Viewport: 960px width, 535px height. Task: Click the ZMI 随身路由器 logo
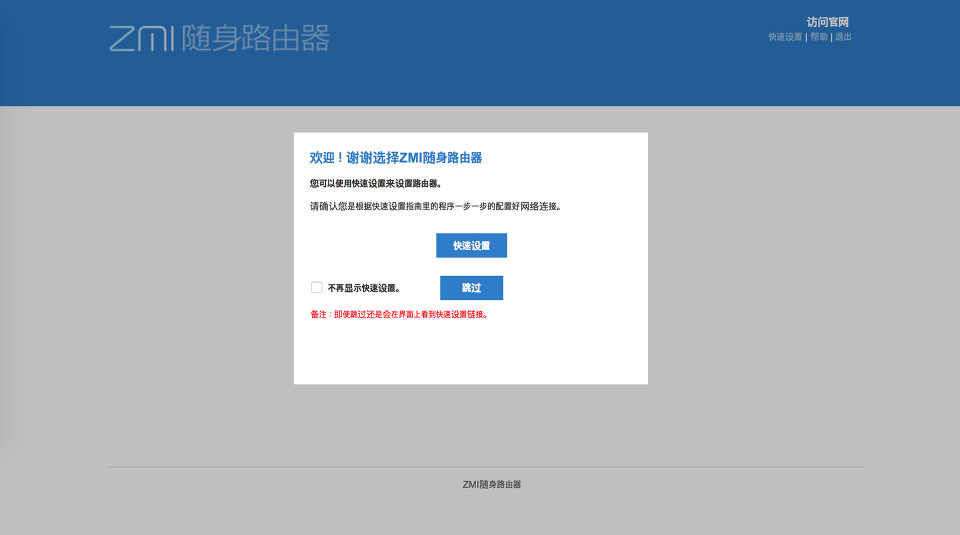tap(219, 38)
